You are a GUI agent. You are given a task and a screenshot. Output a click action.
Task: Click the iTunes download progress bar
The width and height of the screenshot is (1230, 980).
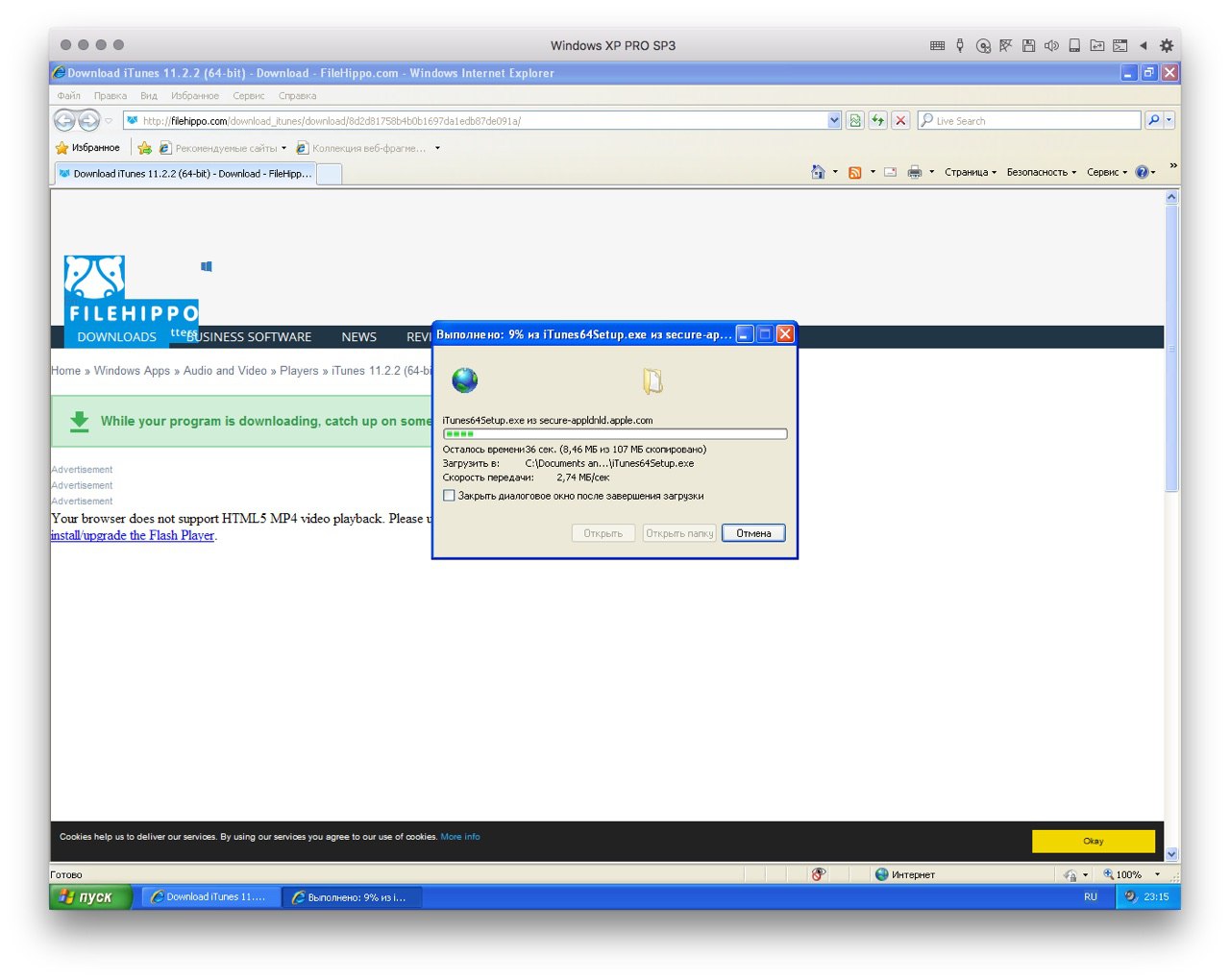coord(615,434)
